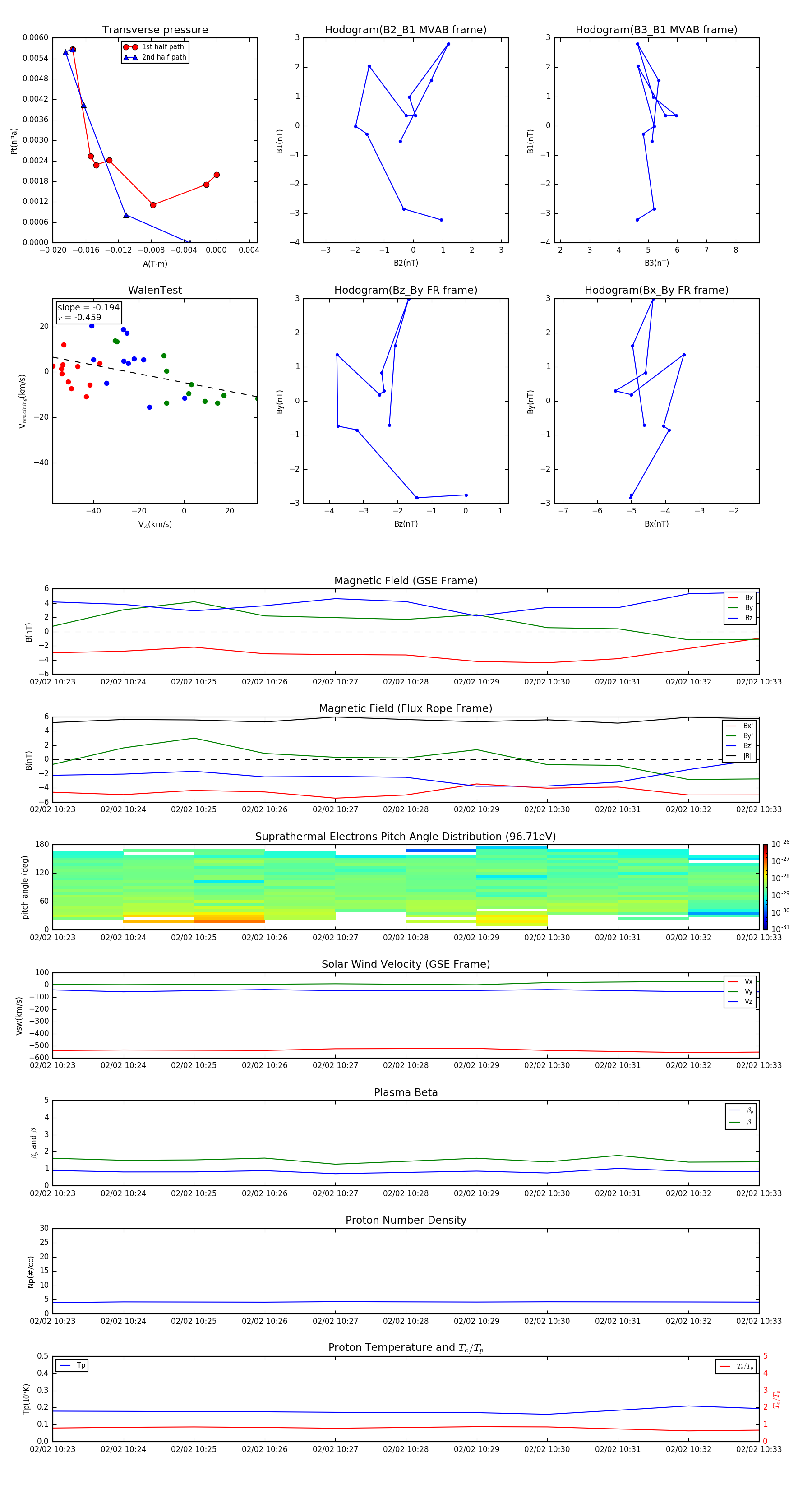Click '−0.020' tick on A(T·m) axis
This screenshot has width=812, height=1489.
coord(53,250)
